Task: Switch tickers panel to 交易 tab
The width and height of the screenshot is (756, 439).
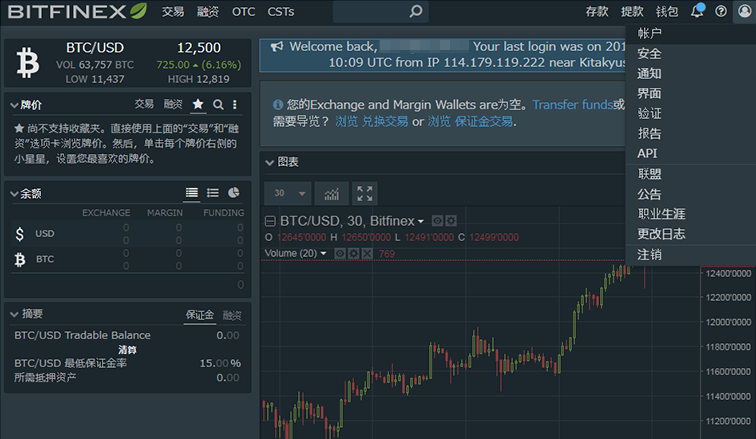Action: click(144, 104)
